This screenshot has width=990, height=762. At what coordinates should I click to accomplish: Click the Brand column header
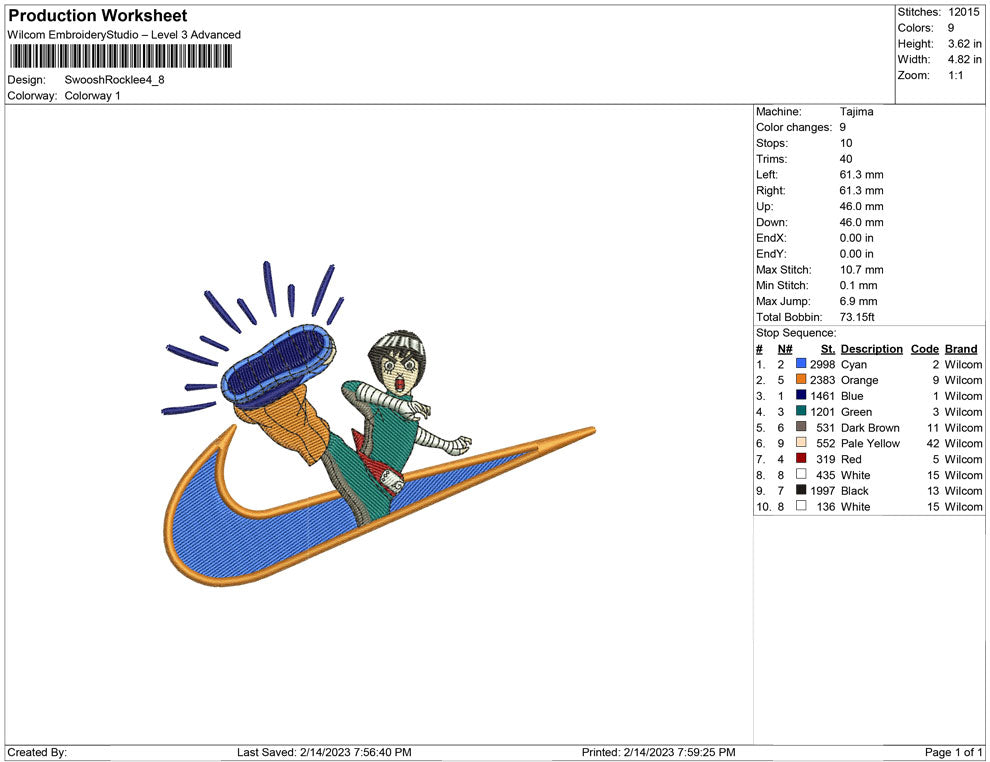960,349
